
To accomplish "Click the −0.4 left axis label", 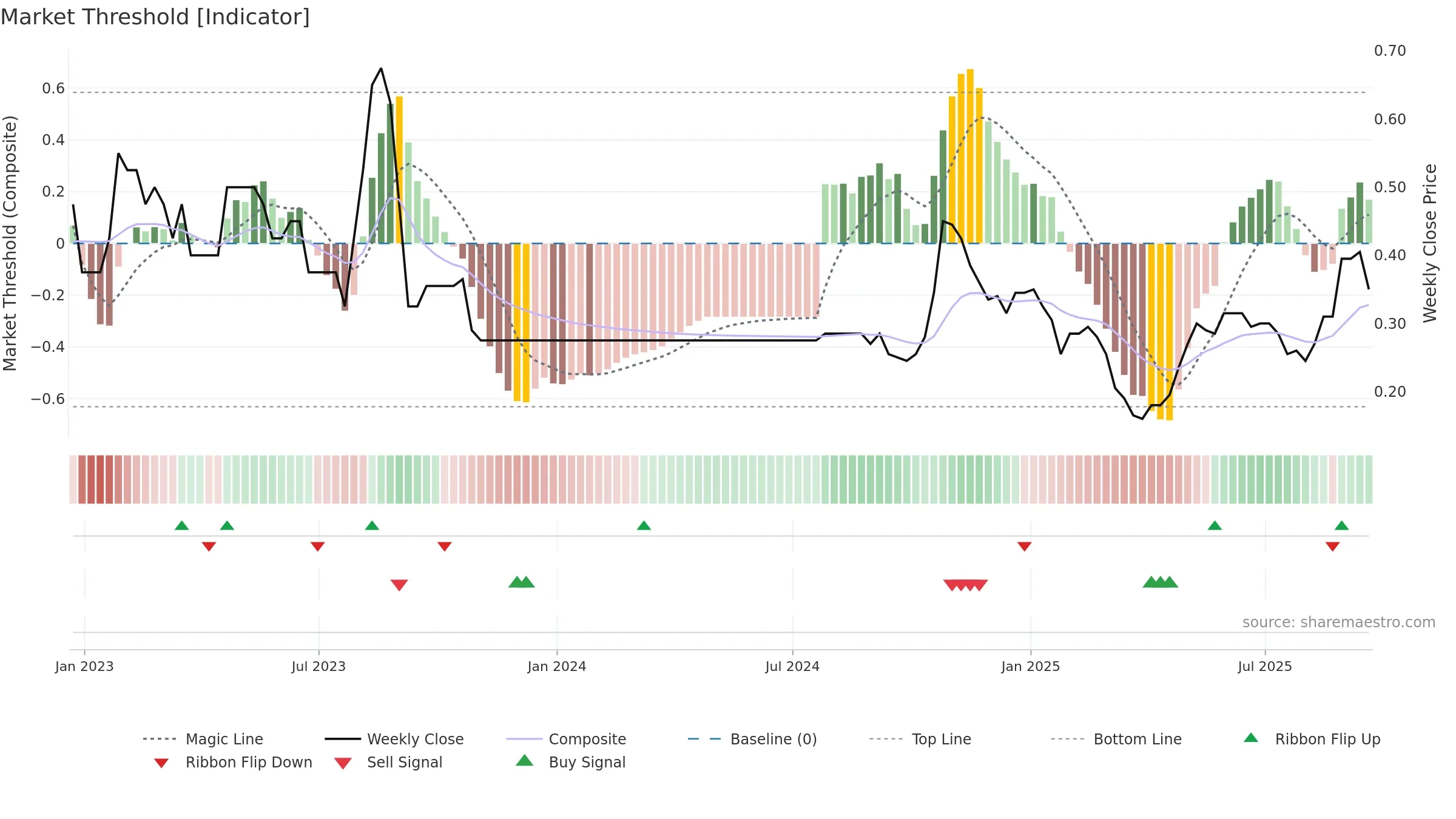I will click(x=48, y=347).
